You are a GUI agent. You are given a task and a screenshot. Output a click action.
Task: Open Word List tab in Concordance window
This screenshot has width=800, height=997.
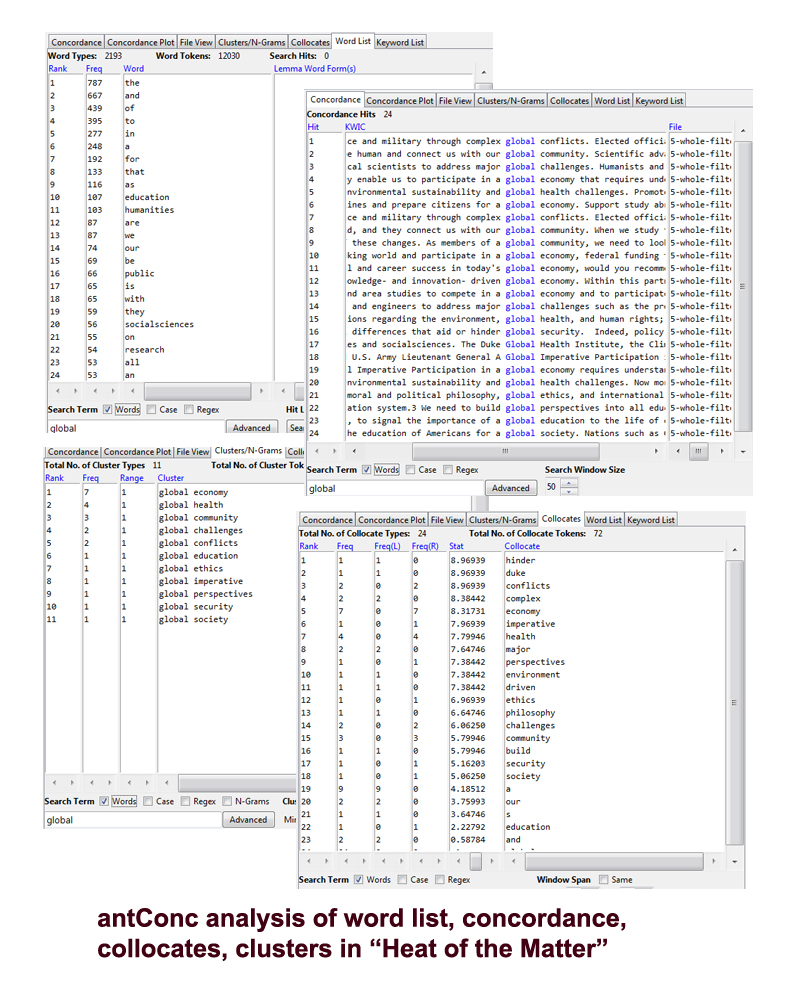pyautogui.click(x=612, y=100)
